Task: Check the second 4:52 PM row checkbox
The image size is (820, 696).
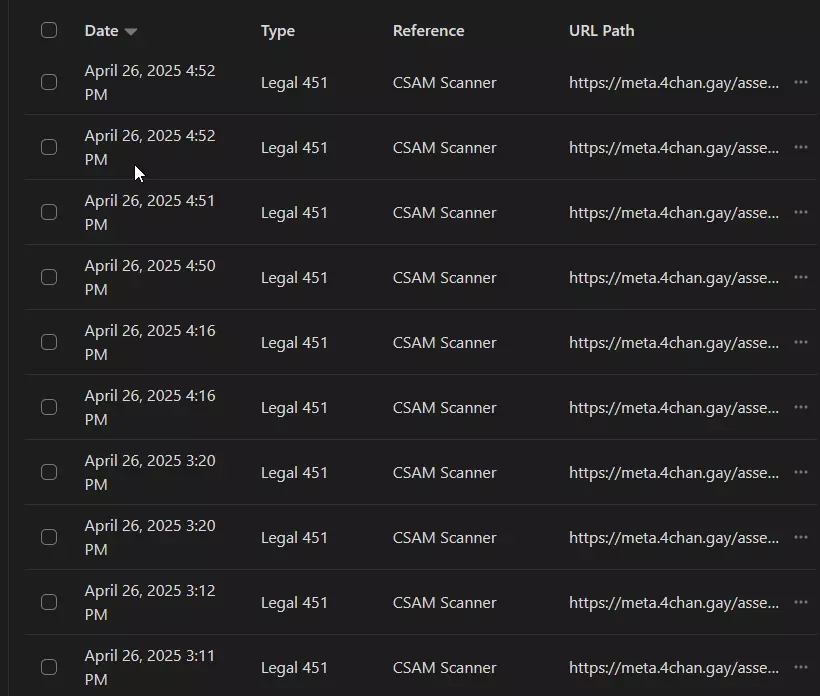Action: pyautogui.click(x=49, y=147)
